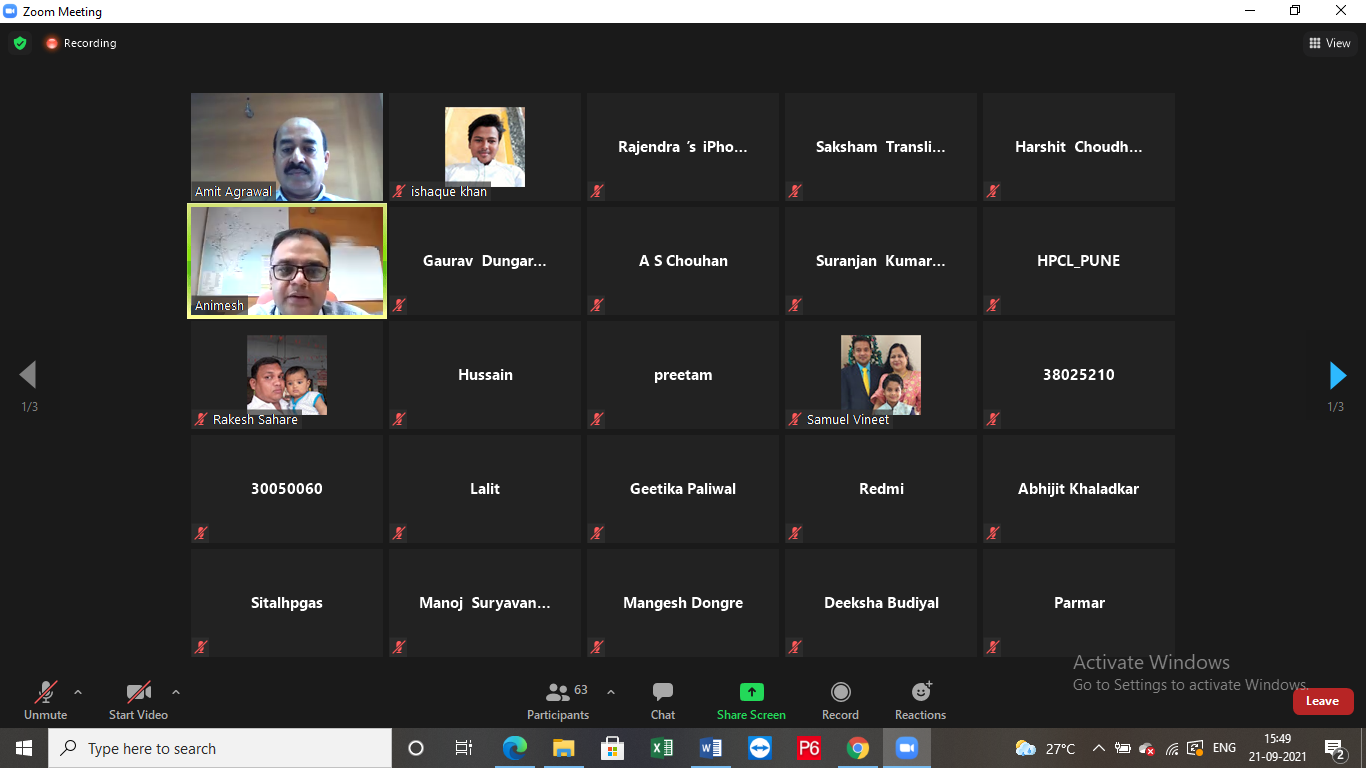The height and width of the screenshot is (768, 1366).
Task: Open Microsoft Excel from the taskbar
Action: (661, 748)
